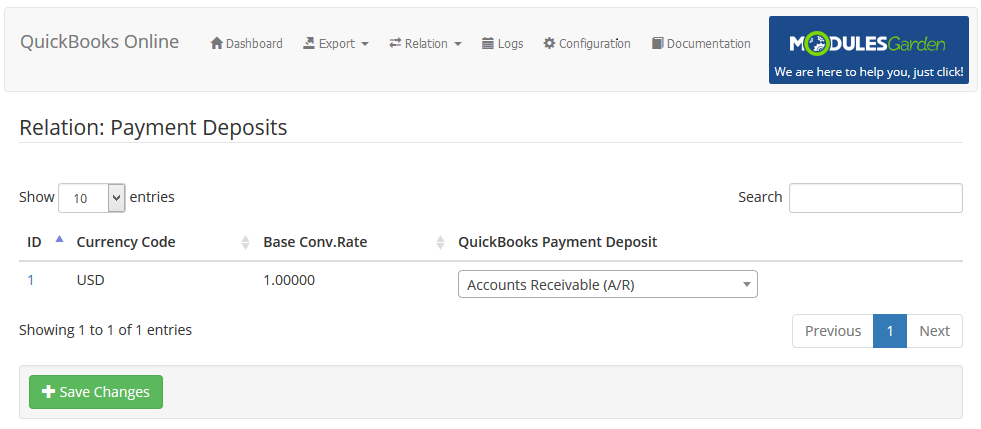Open the Accounts Receivable (A/R) dropdown
This screenshot has height=429, width=981.
click(x=607, y=284)
